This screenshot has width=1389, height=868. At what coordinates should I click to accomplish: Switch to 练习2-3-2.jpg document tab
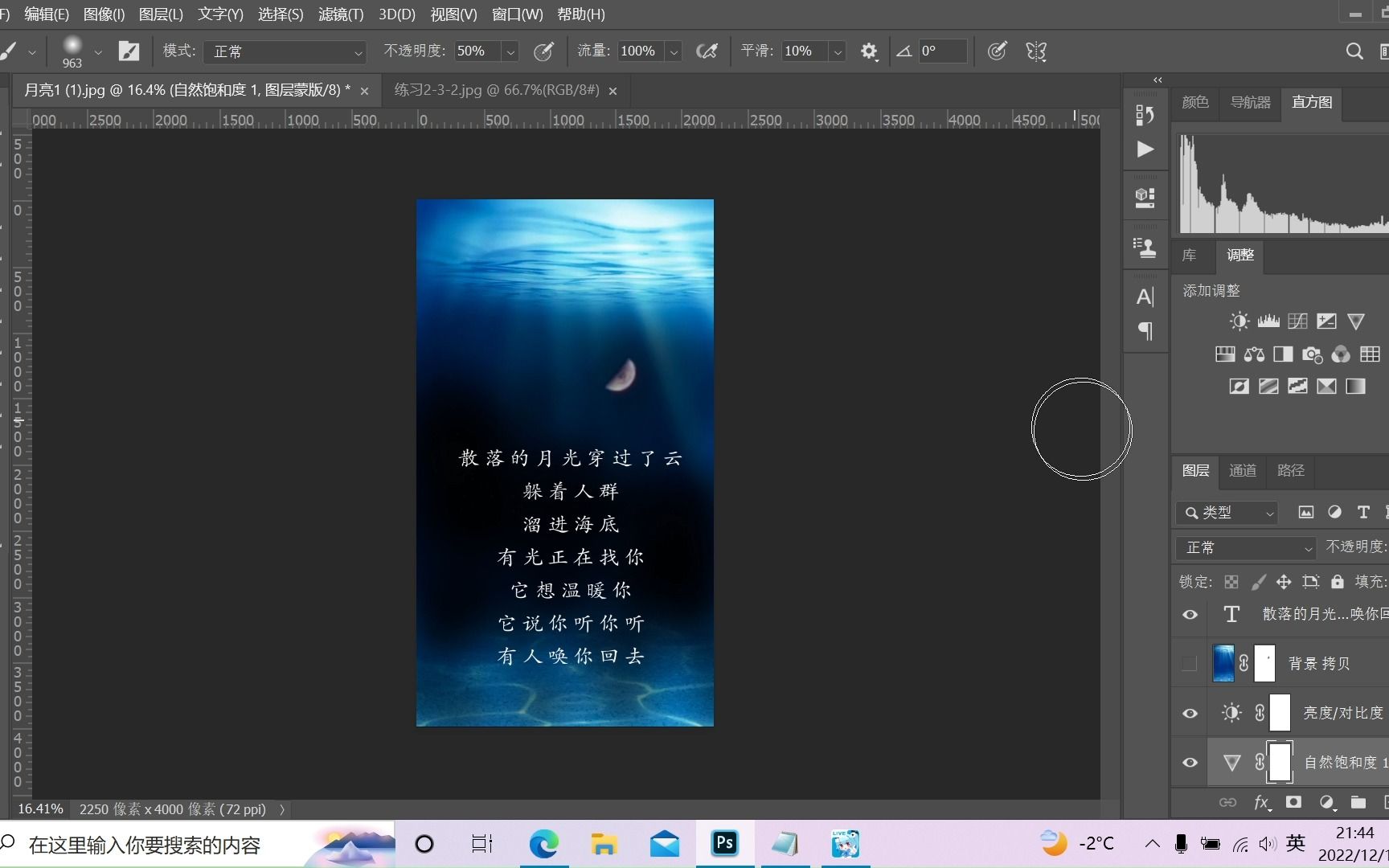pyautogui.click(x=497, y=90)
